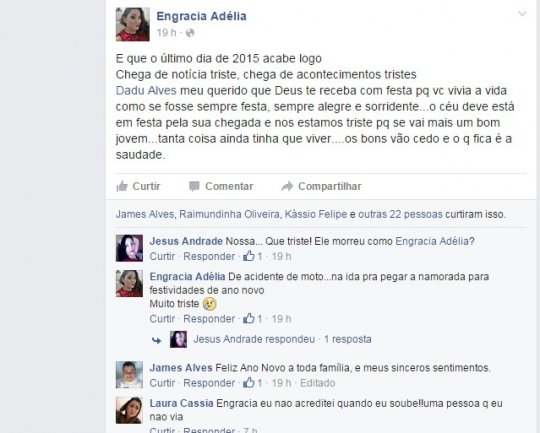Image resolution: width=540 pixels, height=433 pixels.
Task: Click the Curtir thumbs-up icon on post
Action: tap(122, 186)
